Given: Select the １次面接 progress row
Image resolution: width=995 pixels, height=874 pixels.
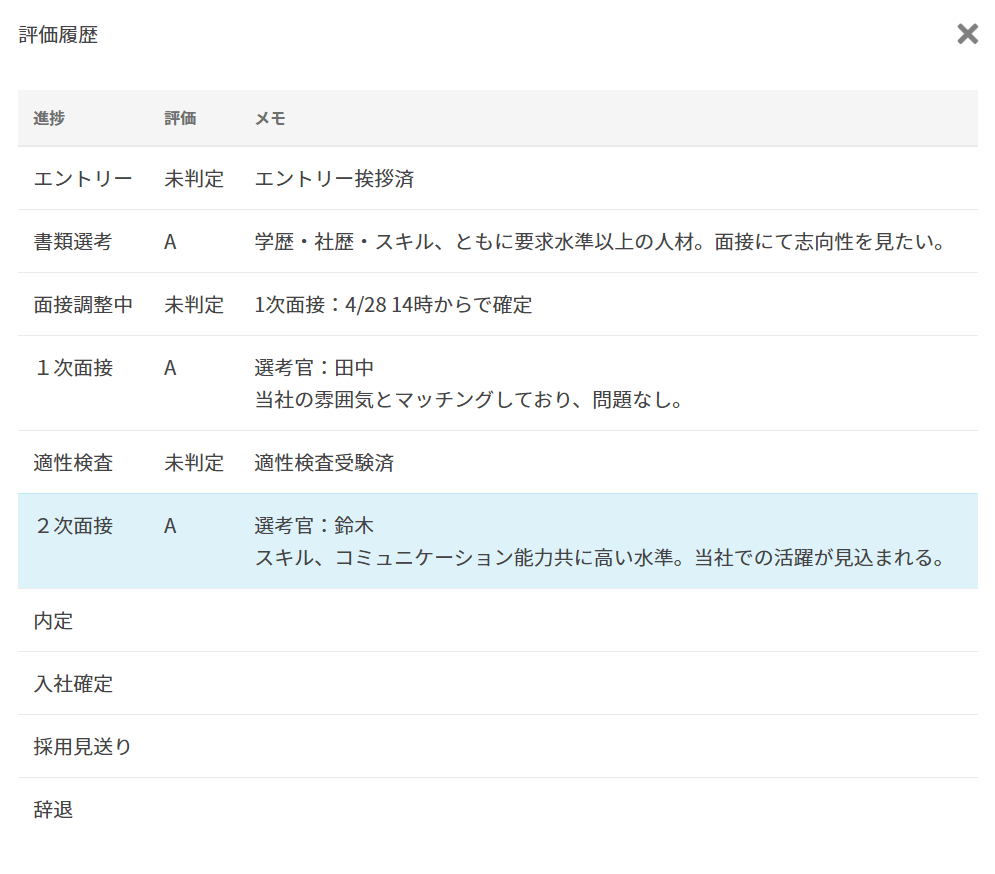Looking at the screenshot, I should click(73, 368).
